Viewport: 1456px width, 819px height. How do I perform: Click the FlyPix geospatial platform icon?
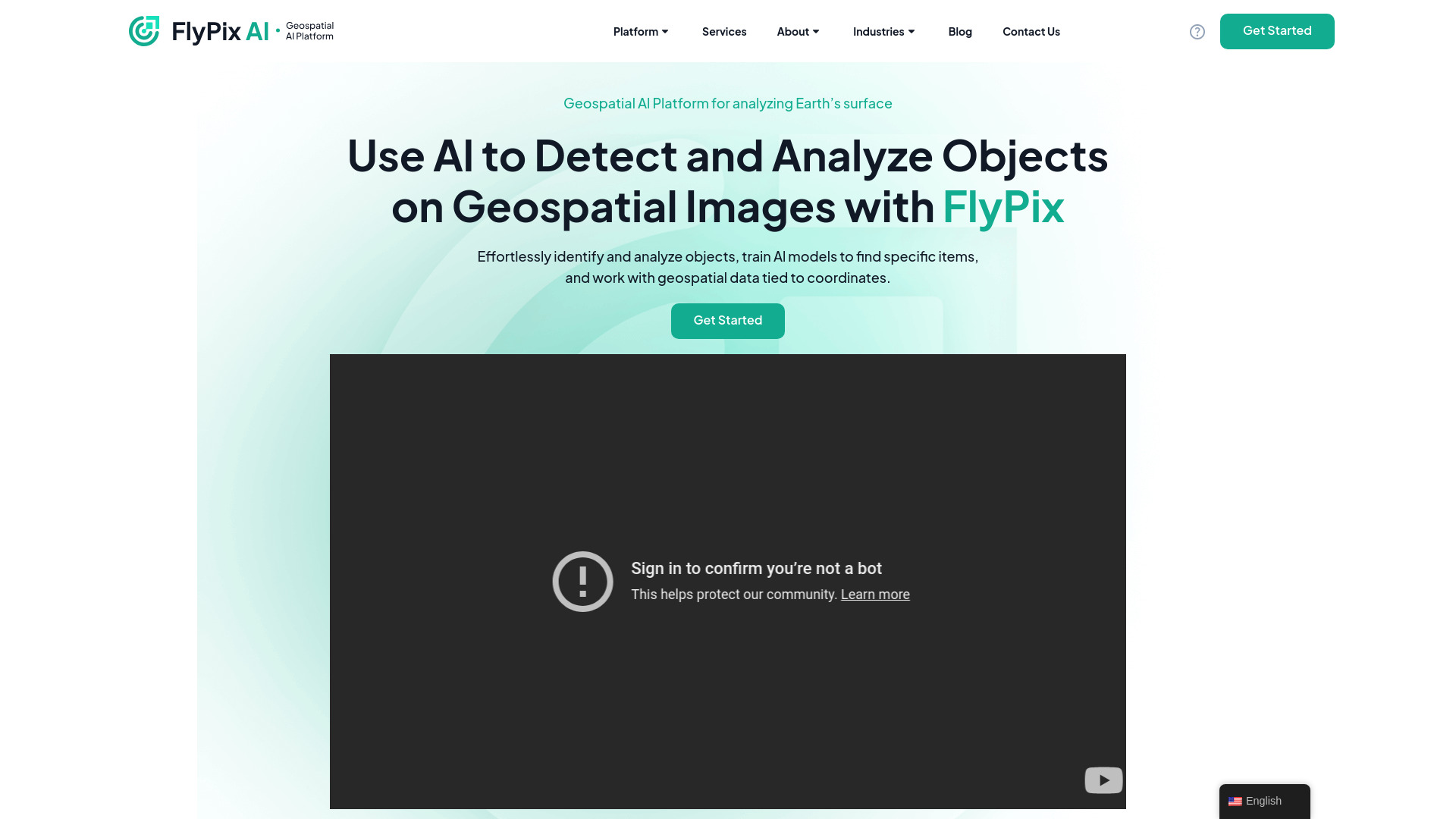143,31
